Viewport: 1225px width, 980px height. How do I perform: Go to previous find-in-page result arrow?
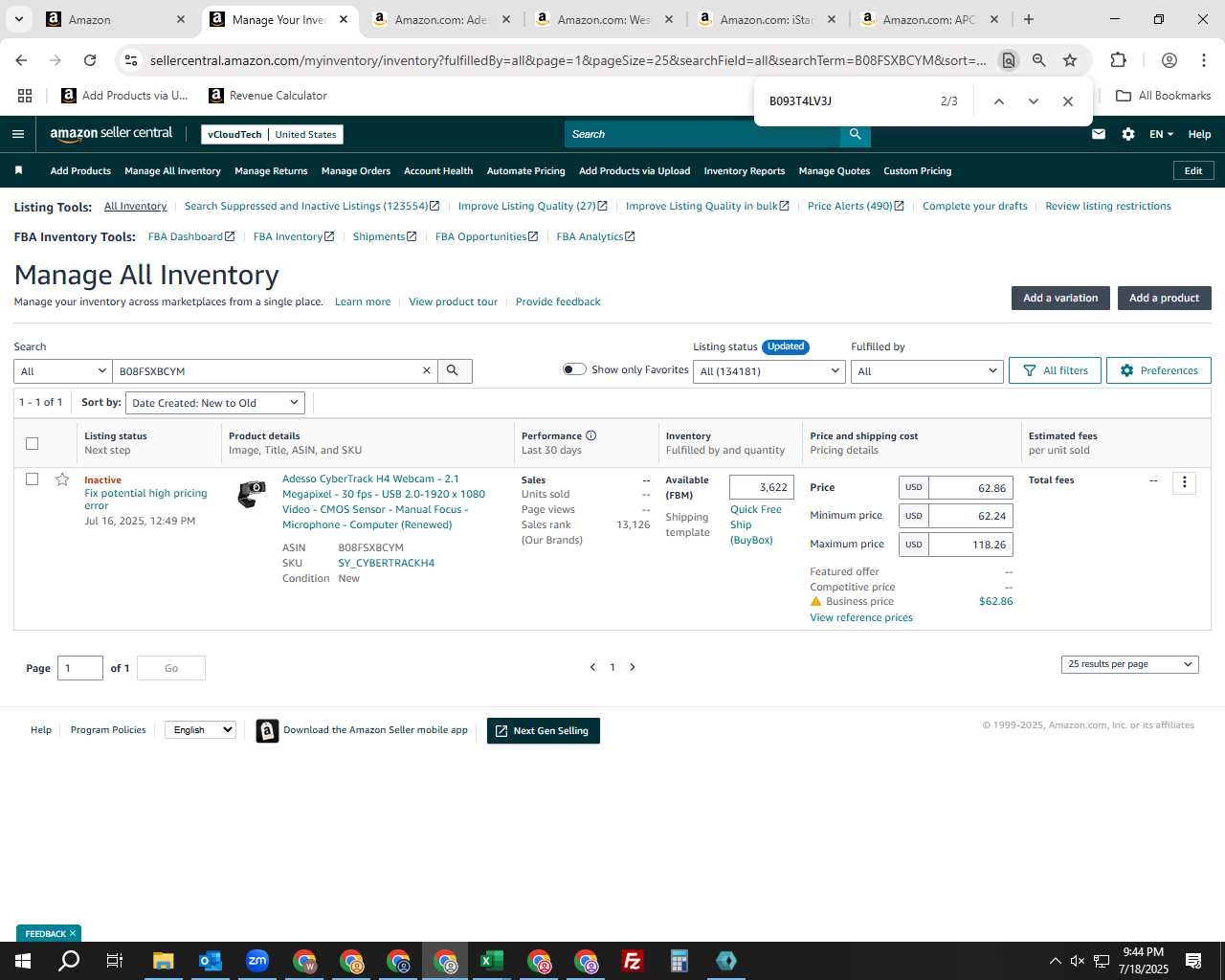[x=999, y=101]
